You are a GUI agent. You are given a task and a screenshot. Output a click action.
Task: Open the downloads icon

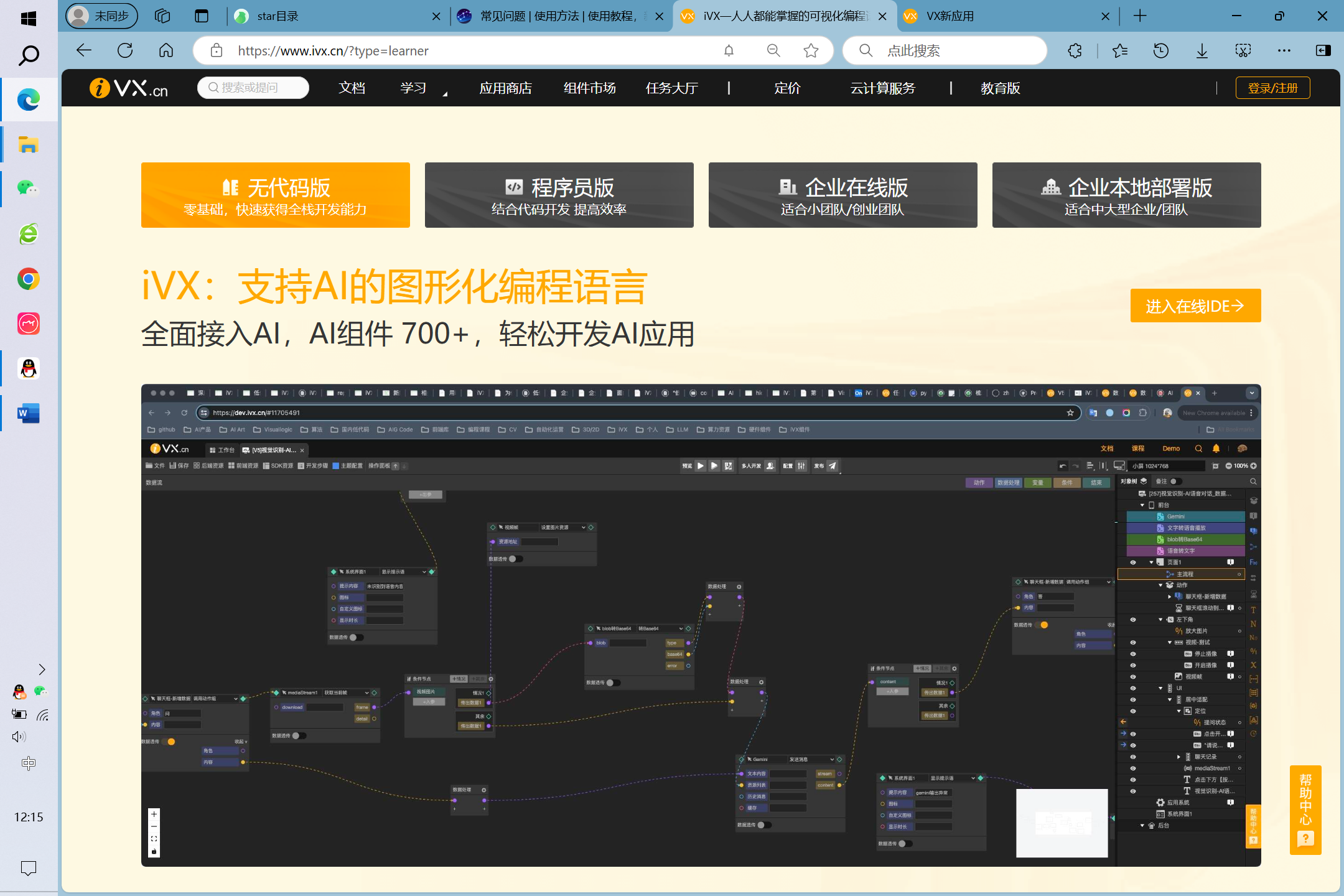(1202, 50)
